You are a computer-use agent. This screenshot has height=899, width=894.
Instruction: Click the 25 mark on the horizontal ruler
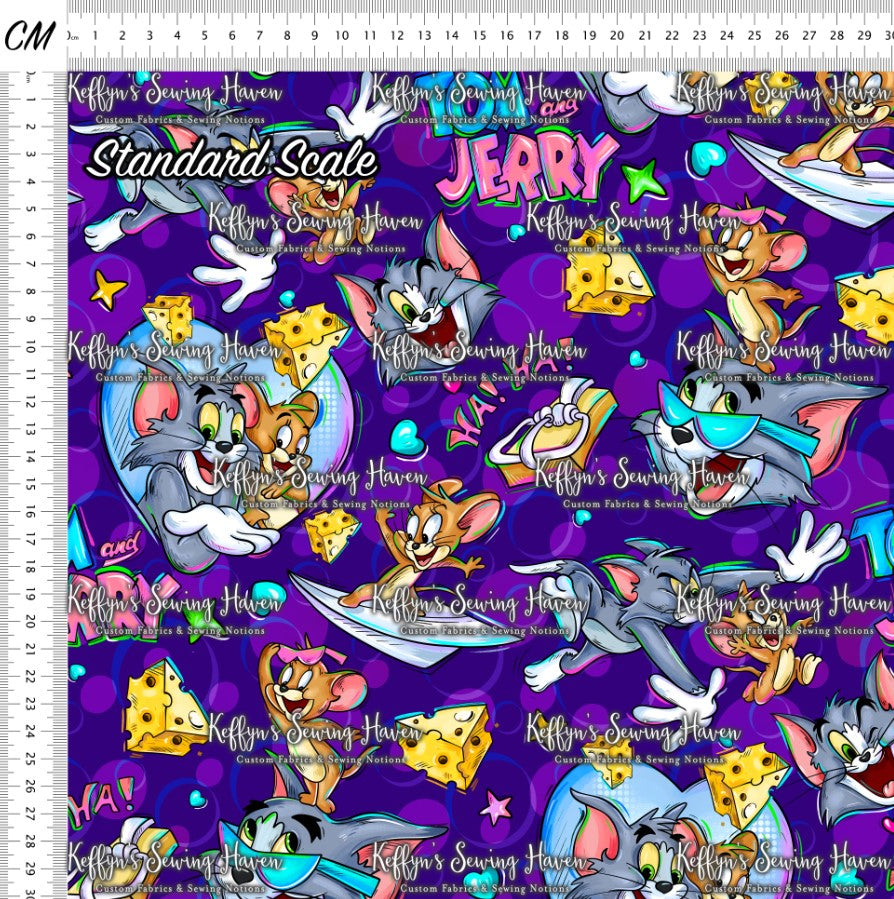(x=754, y=36)
